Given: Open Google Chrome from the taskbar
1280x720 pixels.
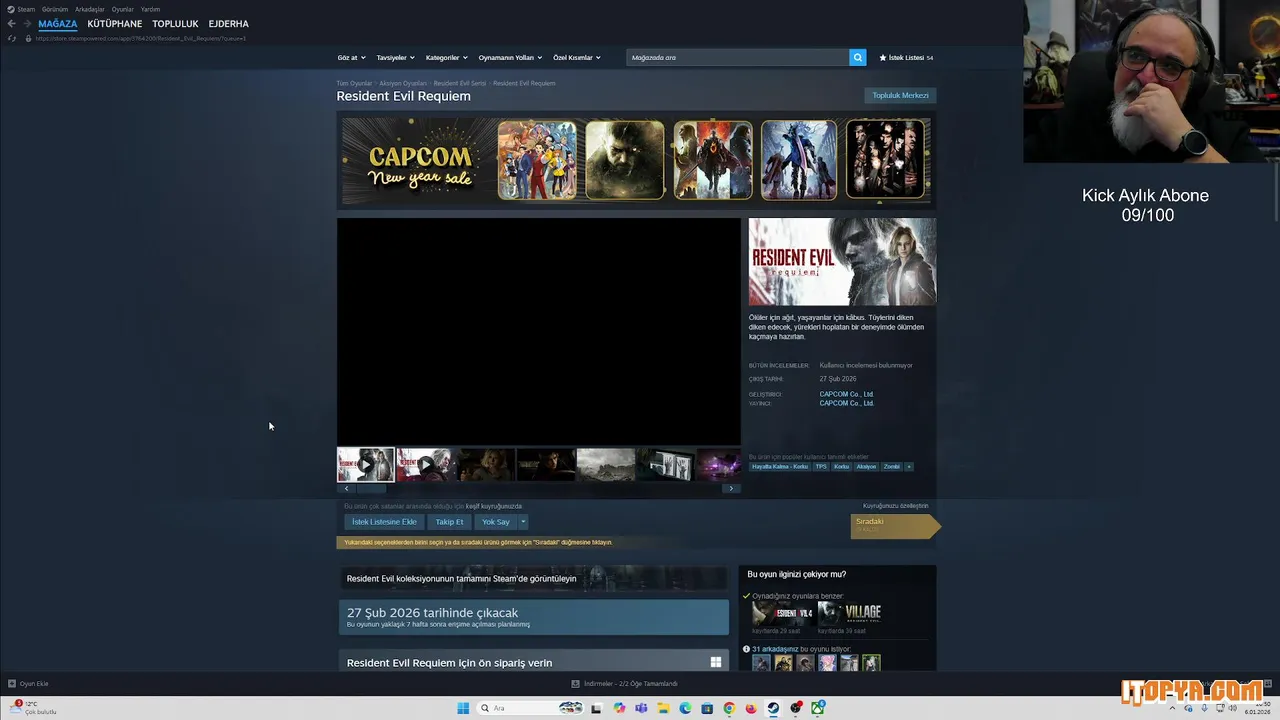Looking at the screenshot, I should 729,708.
